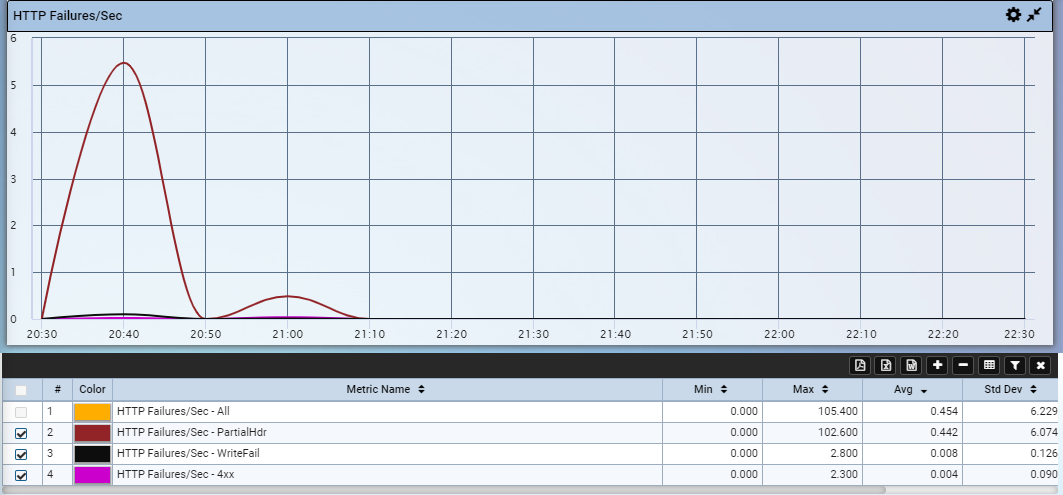Screen dimensions: 1063x495
Task: Open the filter funnel icon
Action: 1015,365
